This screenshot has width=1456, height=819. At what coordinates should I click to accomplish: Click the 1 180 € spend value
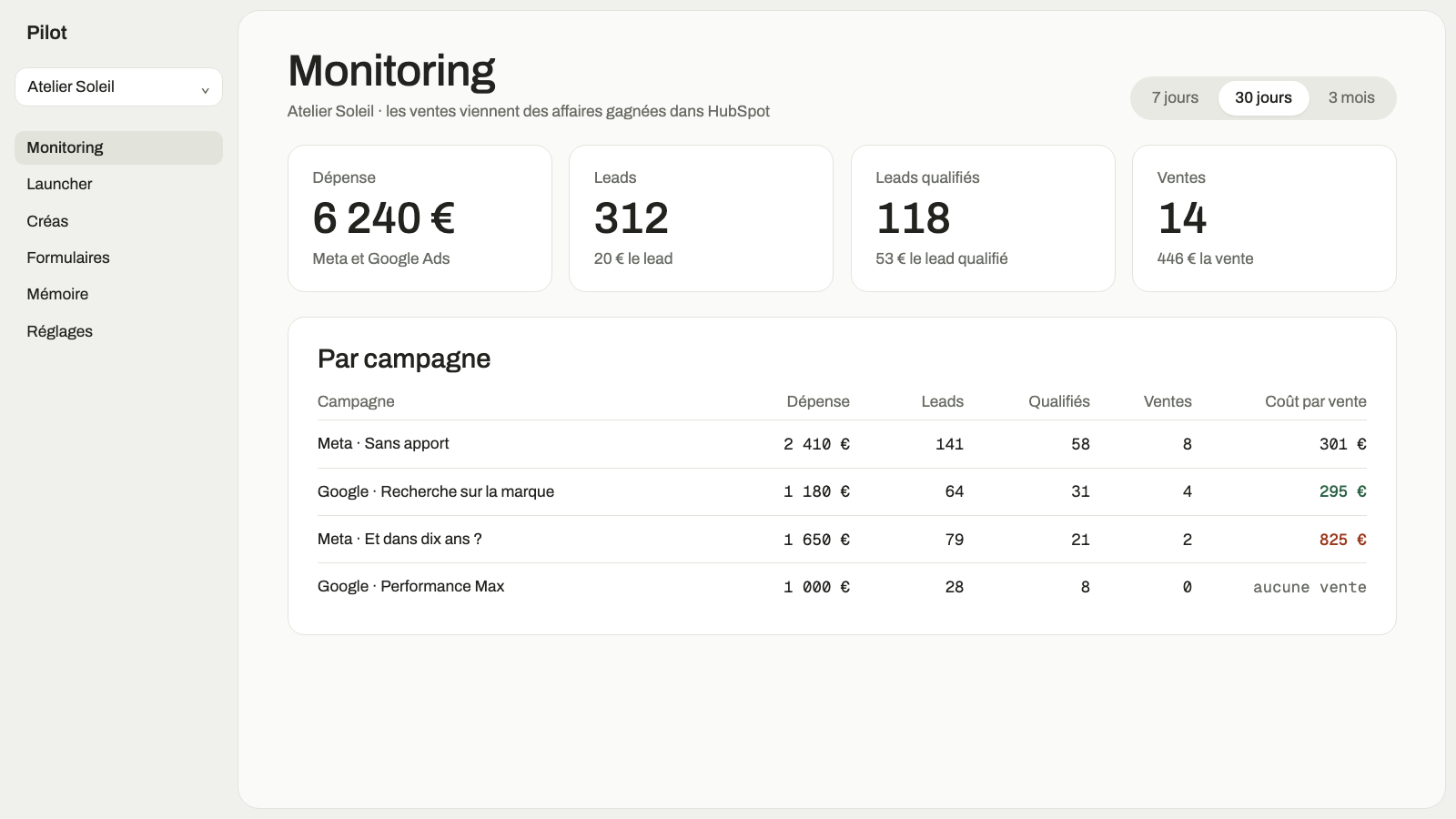point(816,491)
